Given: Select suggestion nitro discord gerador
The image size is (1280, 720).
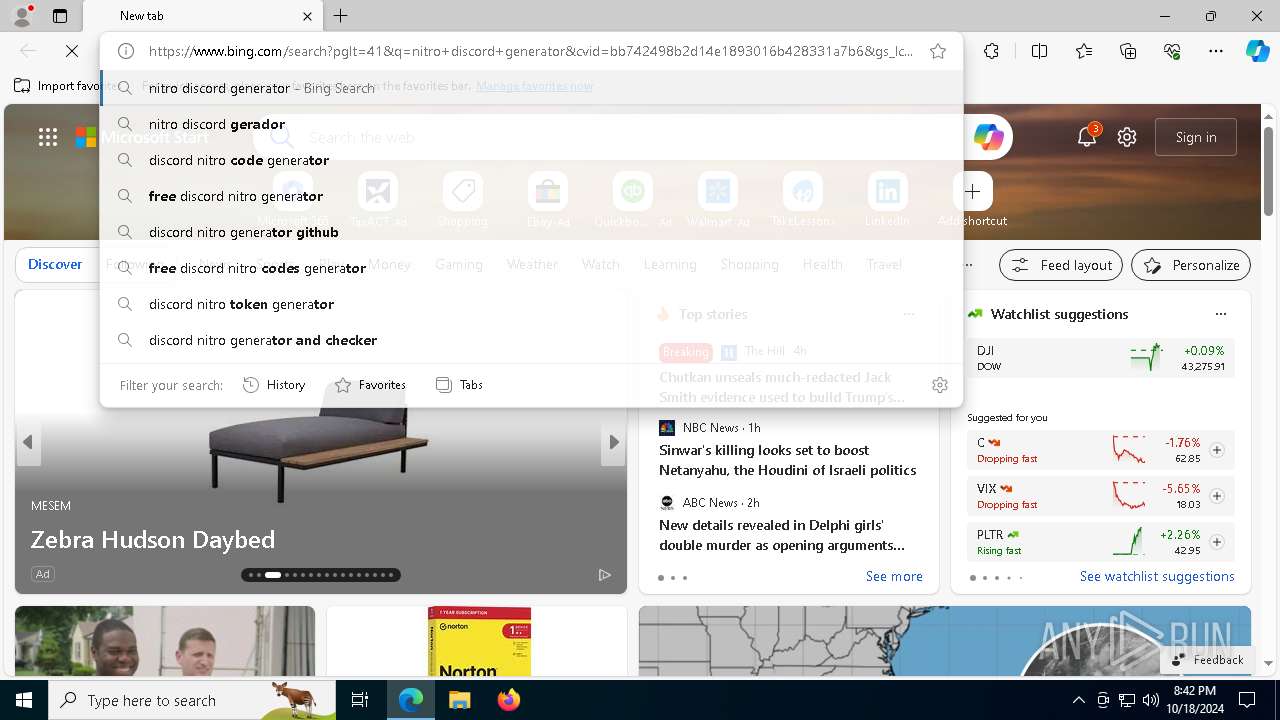Looking at the screenshot, I should pos(531,124).
